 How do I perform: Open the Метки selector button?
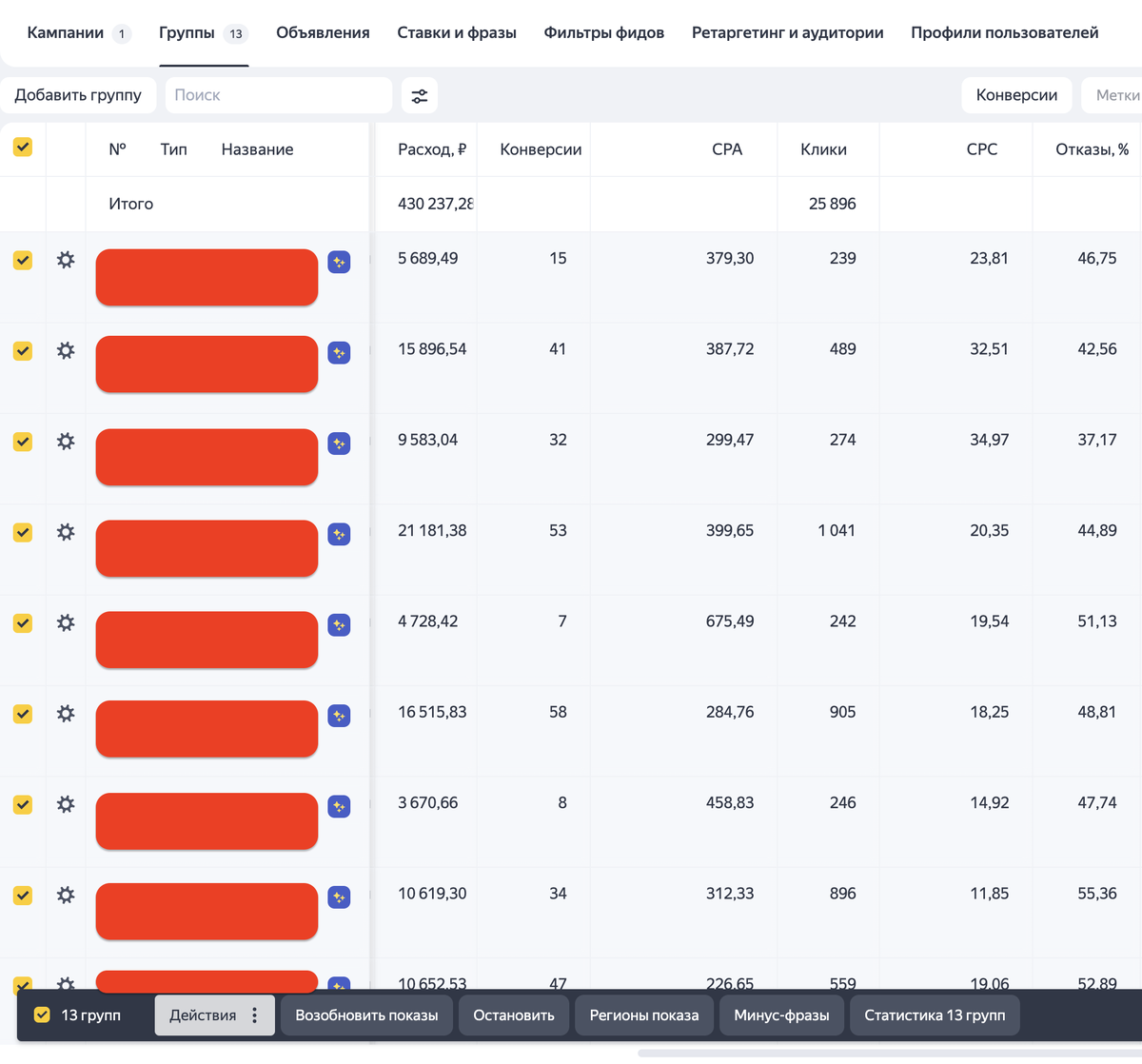point(1112,95)
